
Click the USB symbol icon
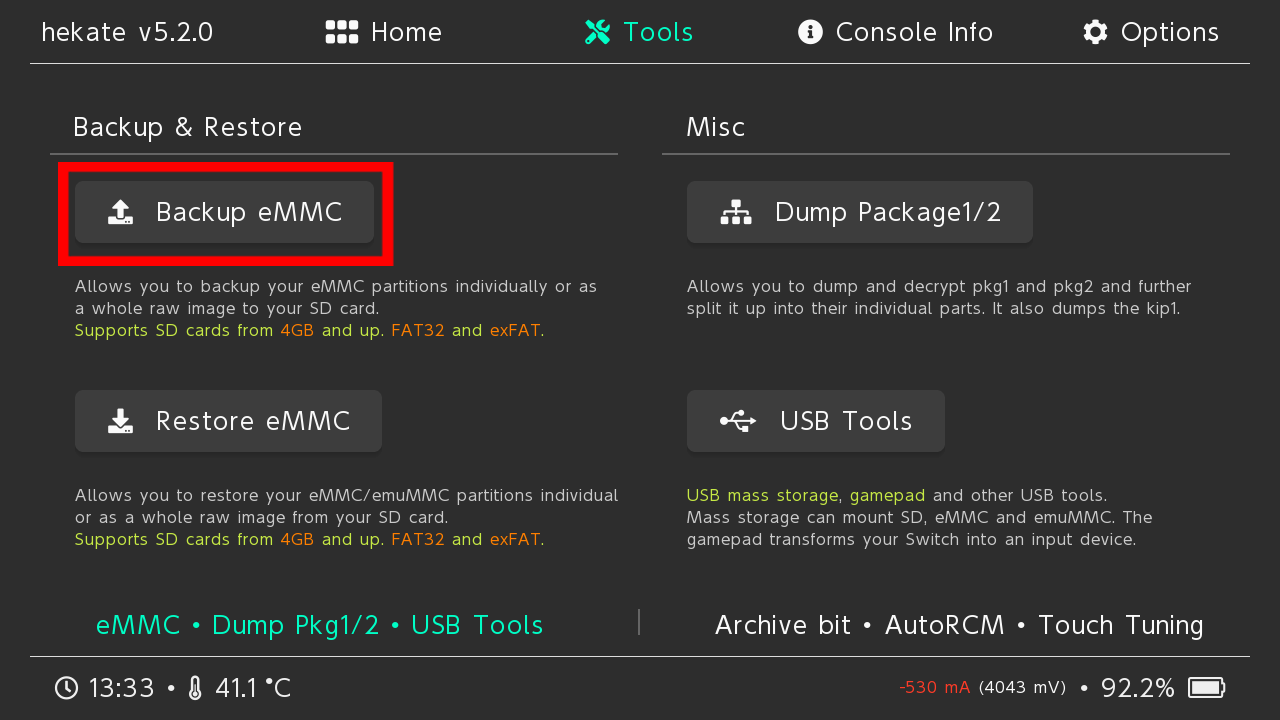(x=738, y=421)
